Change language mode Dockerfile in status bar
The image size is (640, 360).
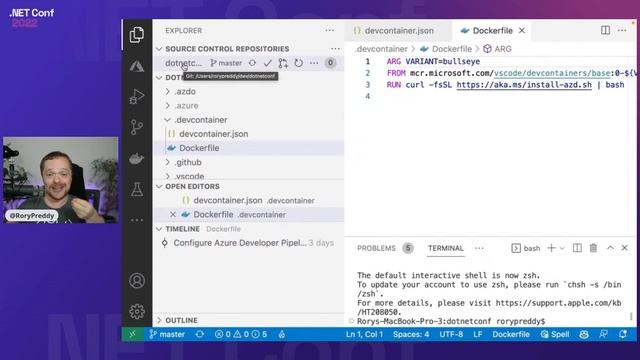click(x=511, y=334)
